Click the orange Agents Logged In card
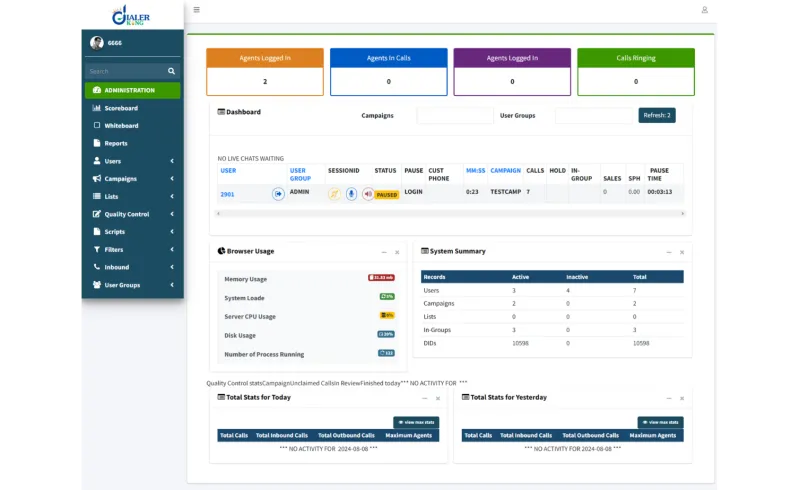Viewport: 800px width, 490px height. pos(265,72)
